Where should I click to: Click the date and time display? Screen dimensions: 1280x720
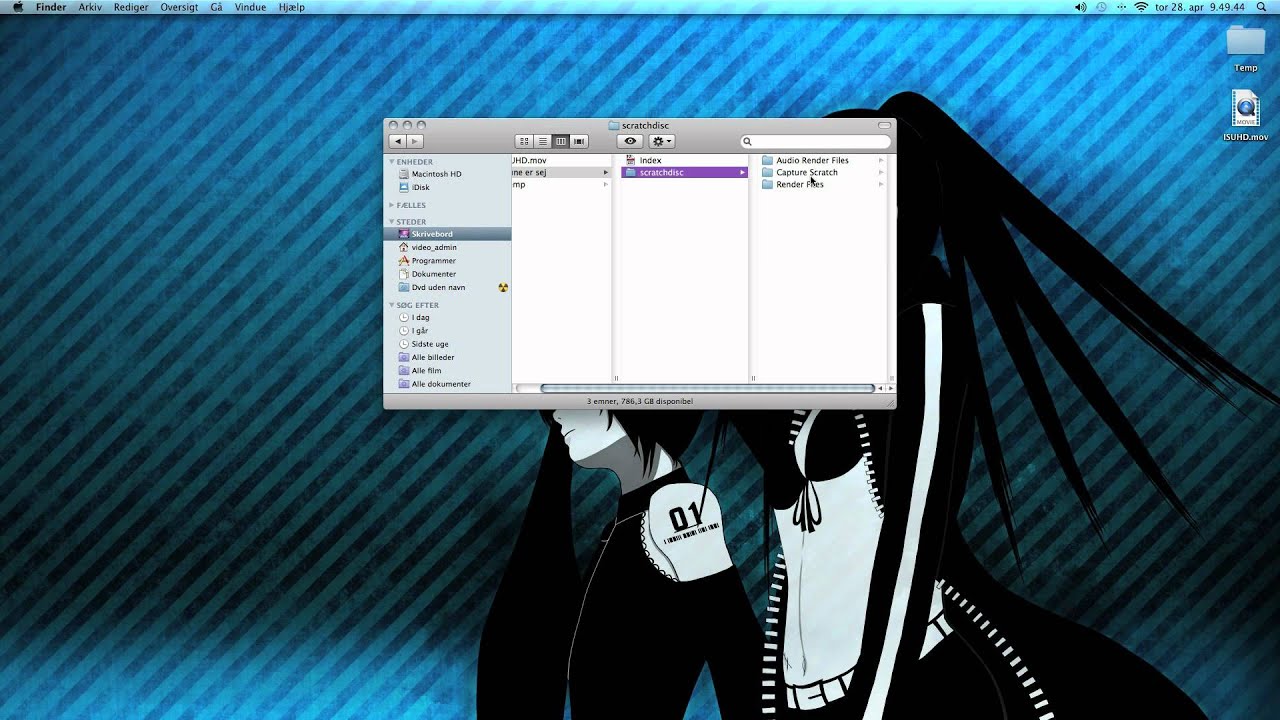(x=1200, y=7)
